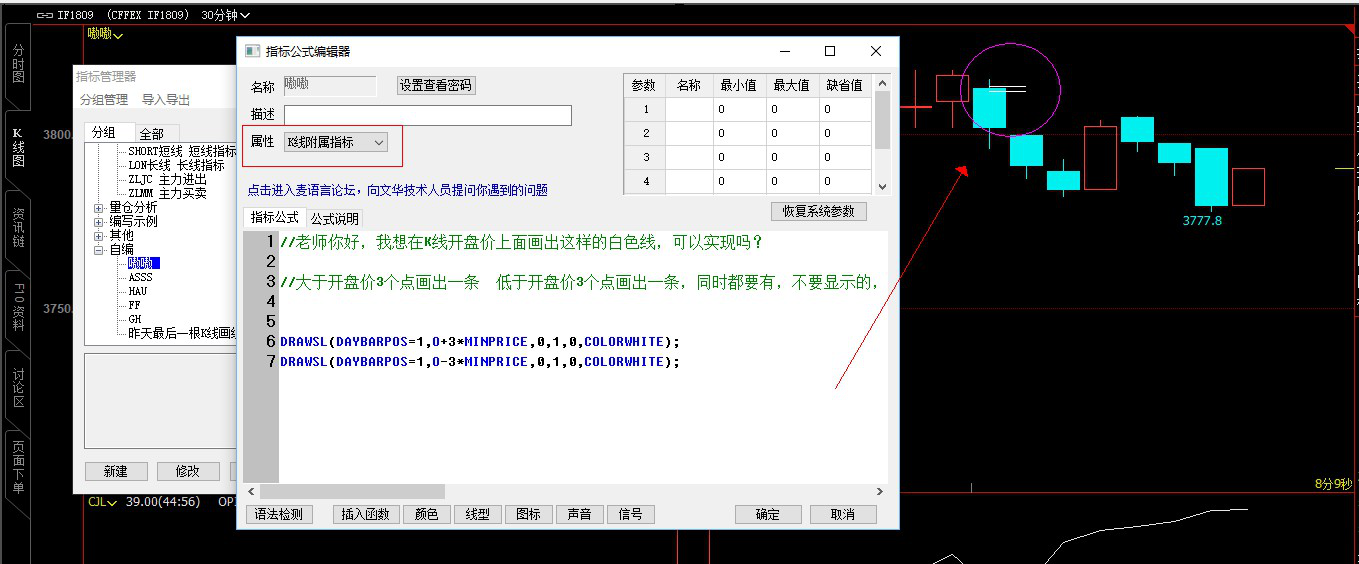
Task: Open the 页面下单 sidebar tab
Action: 17,467
